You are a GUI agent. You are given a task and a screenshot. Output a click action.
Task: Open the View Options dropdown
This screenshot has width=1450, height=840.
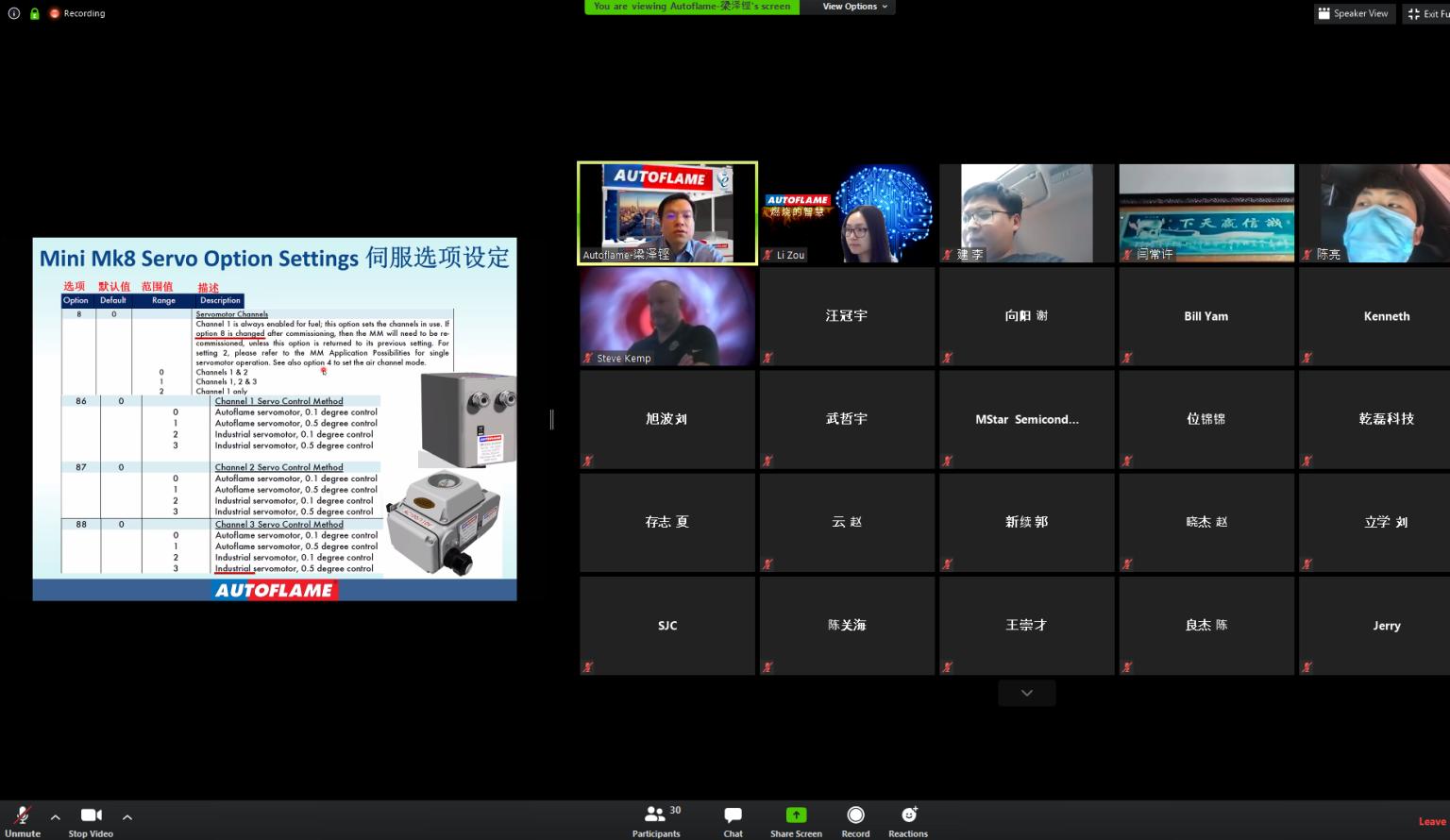tap(853, 7)
